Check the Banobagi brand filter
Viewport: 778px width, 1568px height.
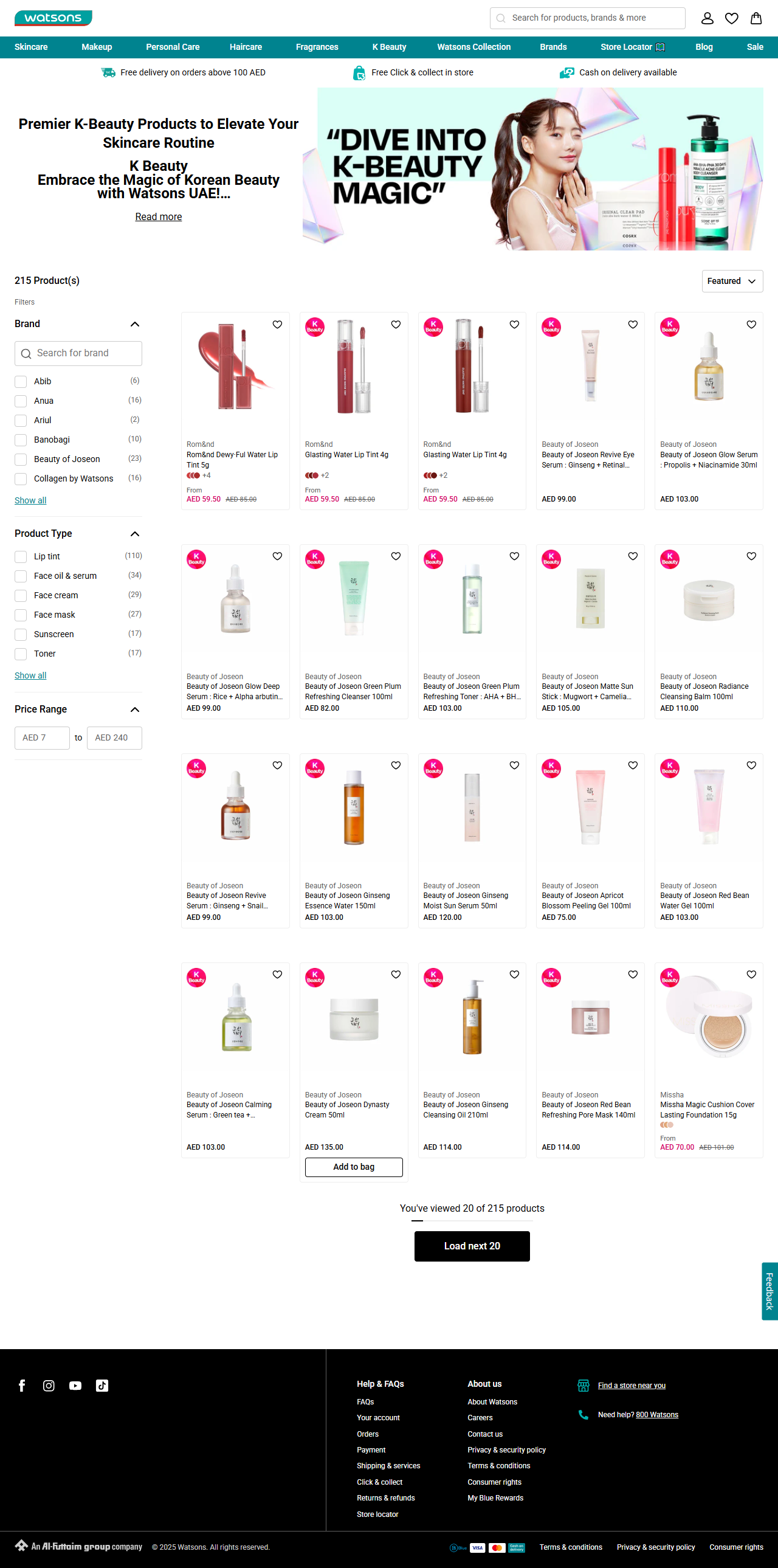[21, 440]
